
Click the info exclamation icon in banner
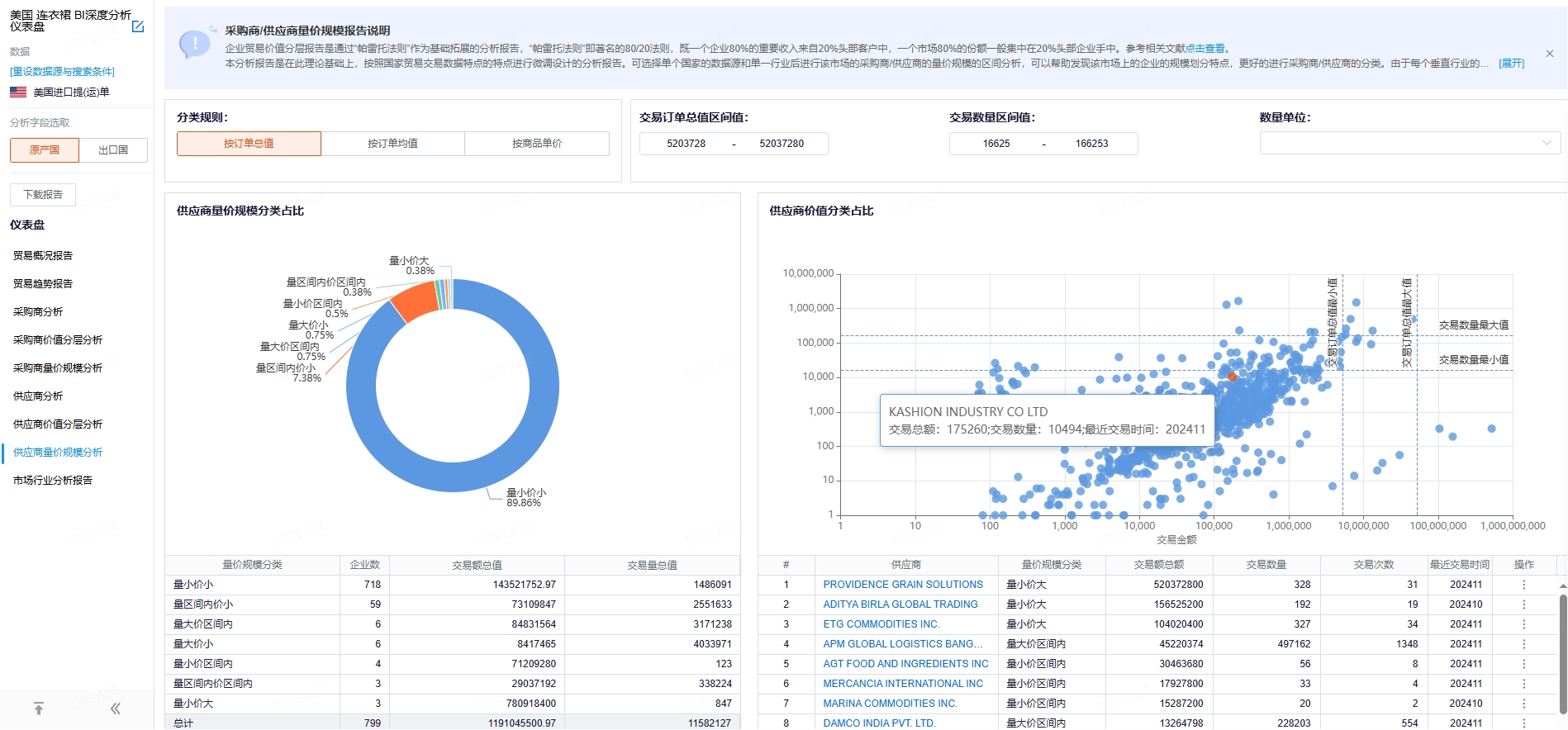pyautogui.click(x=195, y=43)
